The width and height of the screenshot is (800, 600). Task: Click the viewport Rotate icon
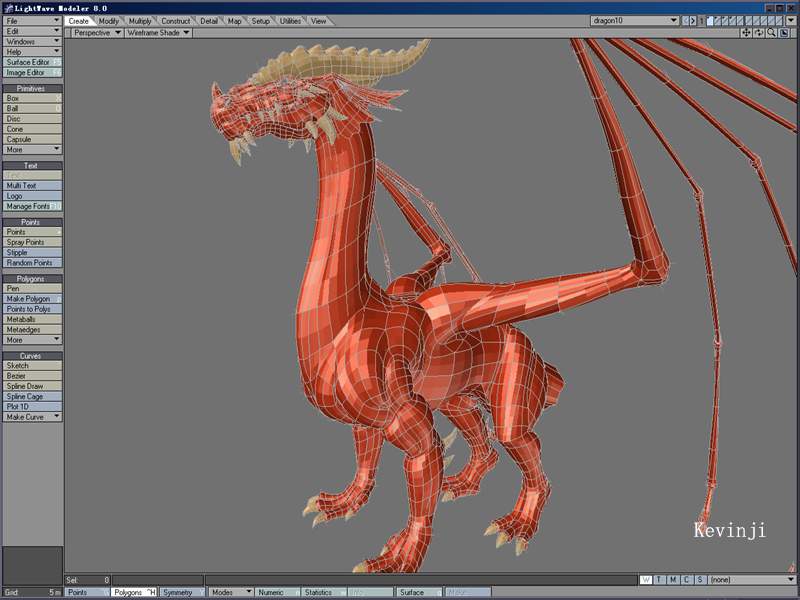759,33
